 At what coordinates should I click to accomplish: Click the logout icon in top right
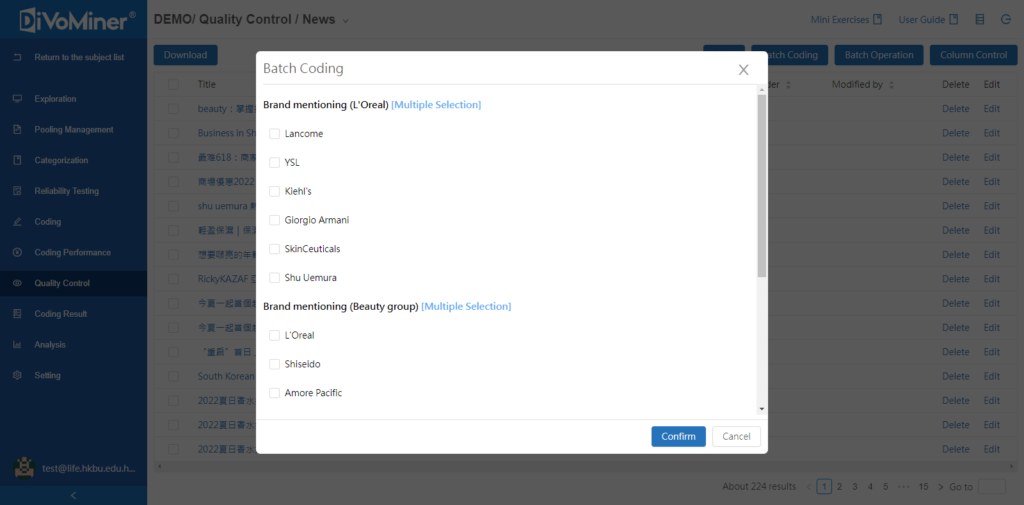click(x=1006, y=20)
